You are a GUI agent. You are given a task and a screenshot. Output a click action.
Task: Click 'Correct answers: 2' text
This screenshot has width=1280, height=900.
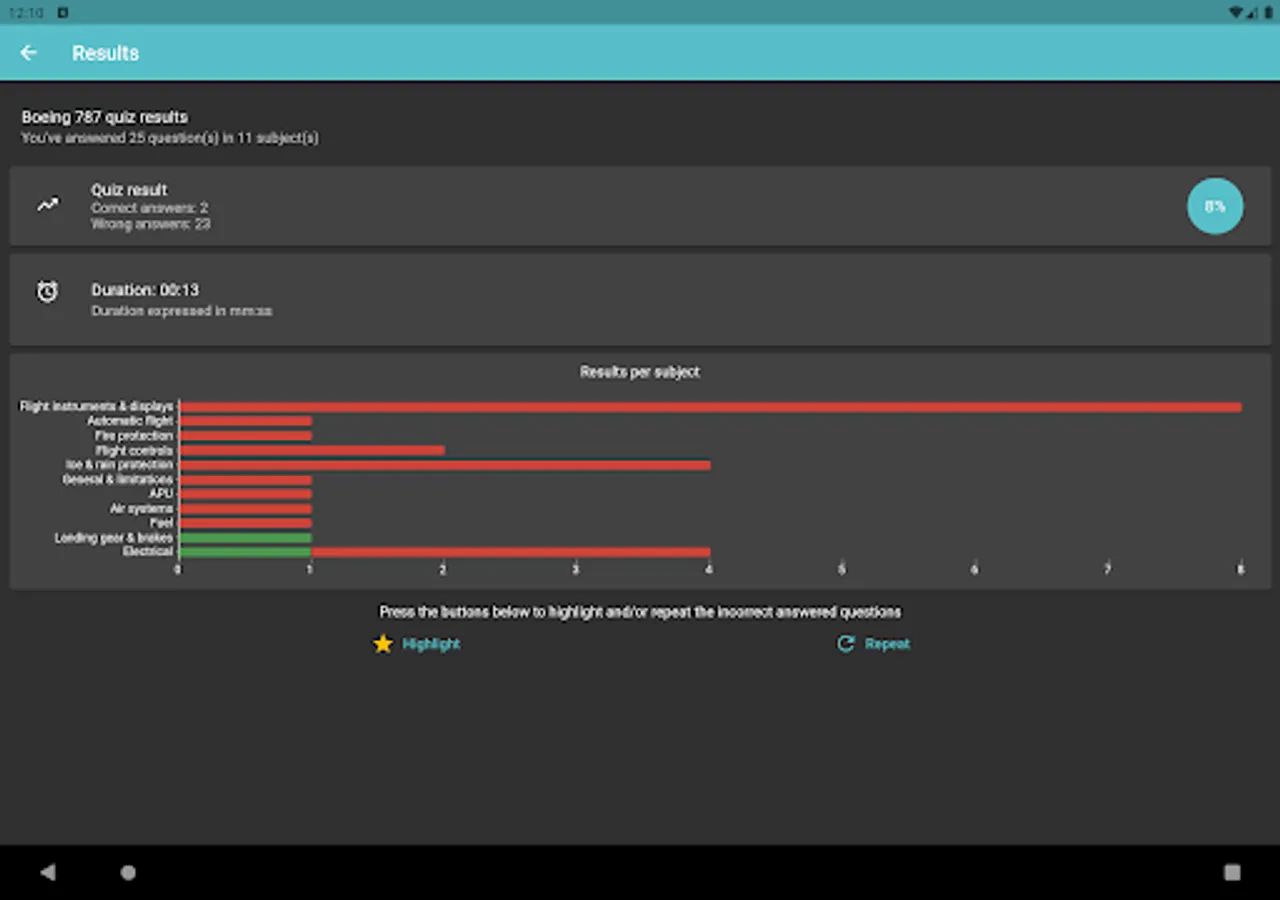coord(150,208)
